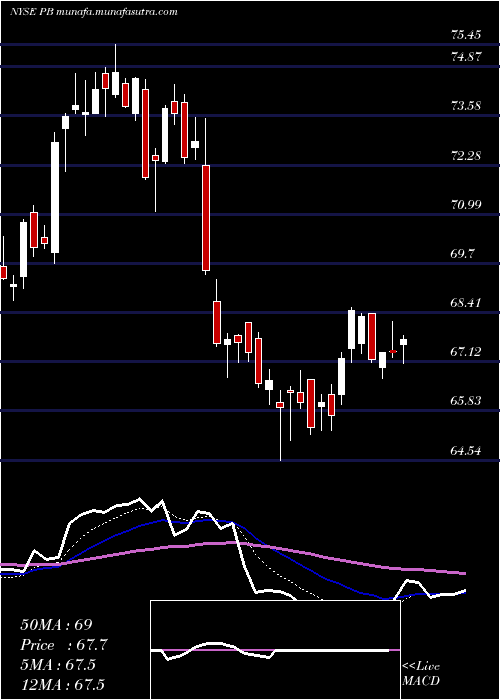Select the 73.58 price level label
This screenshot has height=700, width=500.
click(466, 106)
